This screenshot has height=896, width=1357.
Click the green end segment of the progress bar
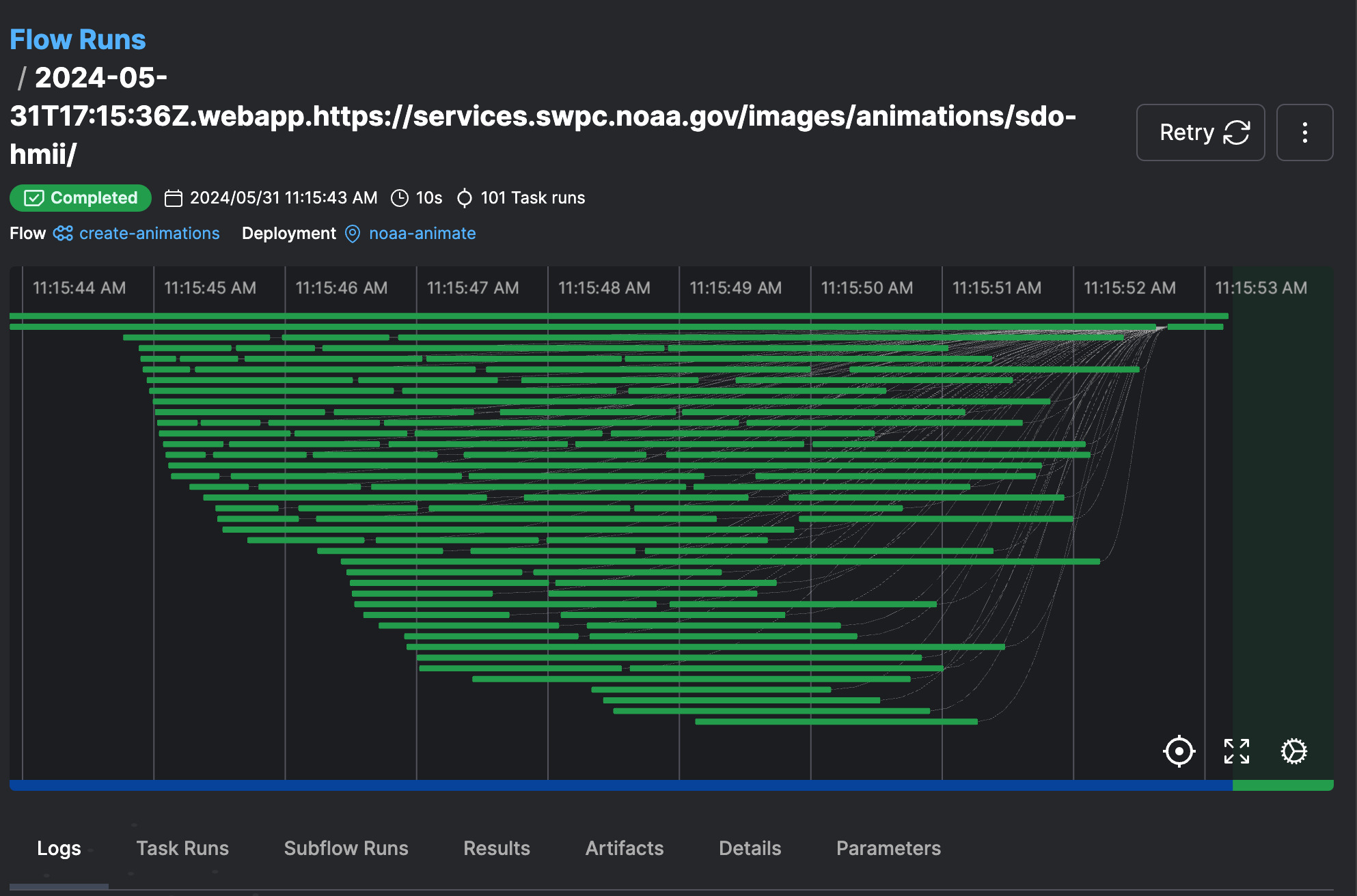(x=1283, y=785)
